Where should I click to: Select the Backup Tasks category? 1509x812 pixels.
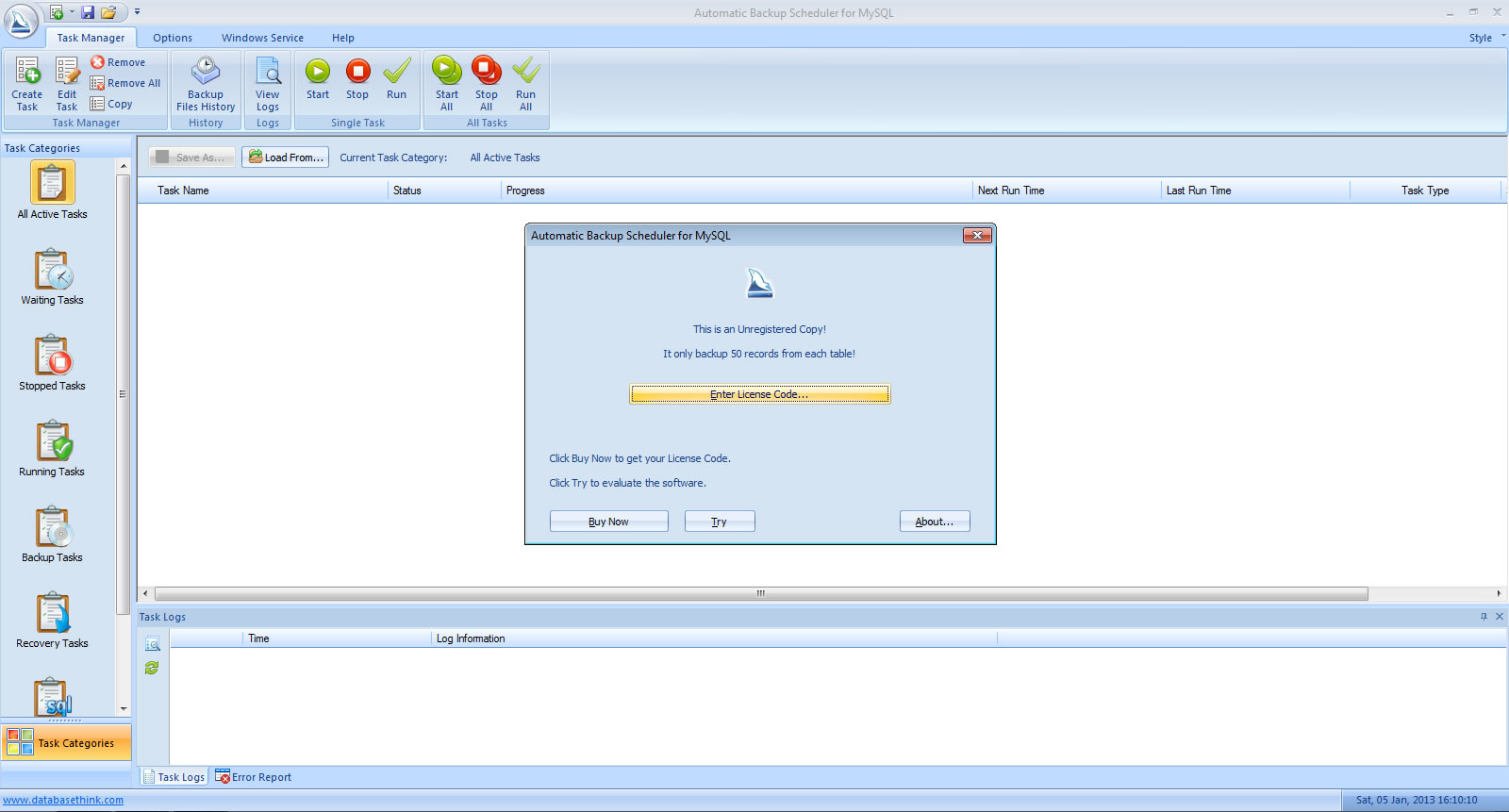pos(52,534)
